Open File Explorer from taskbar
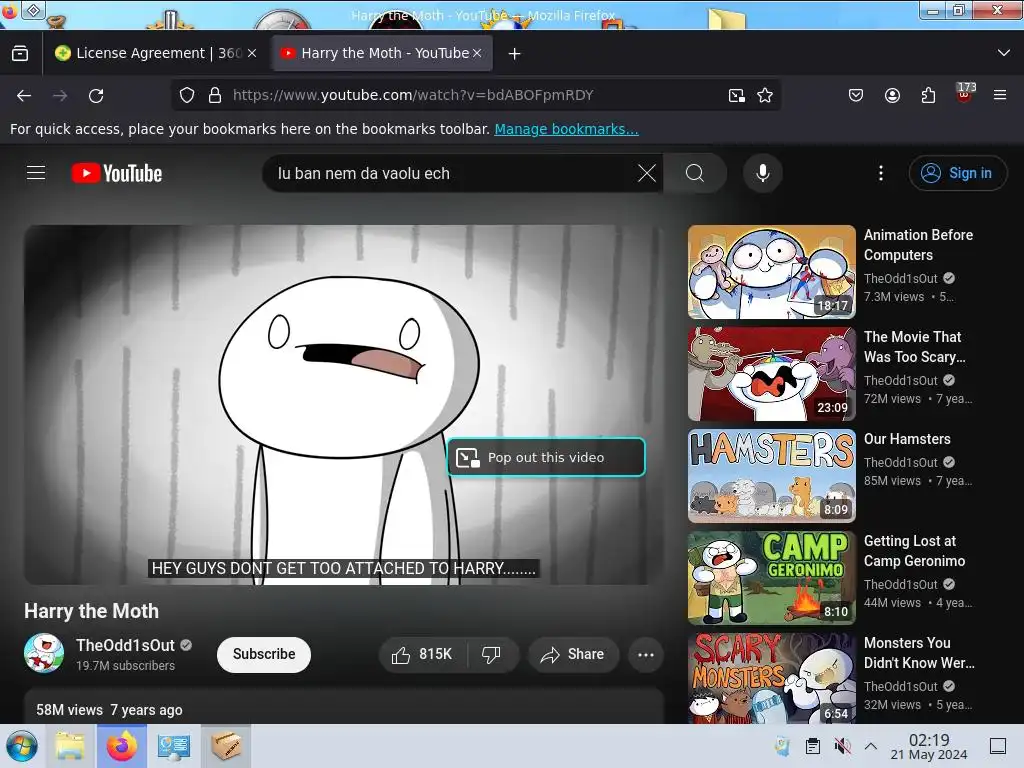The image size is (1024, 768). [x=70, y=746]
